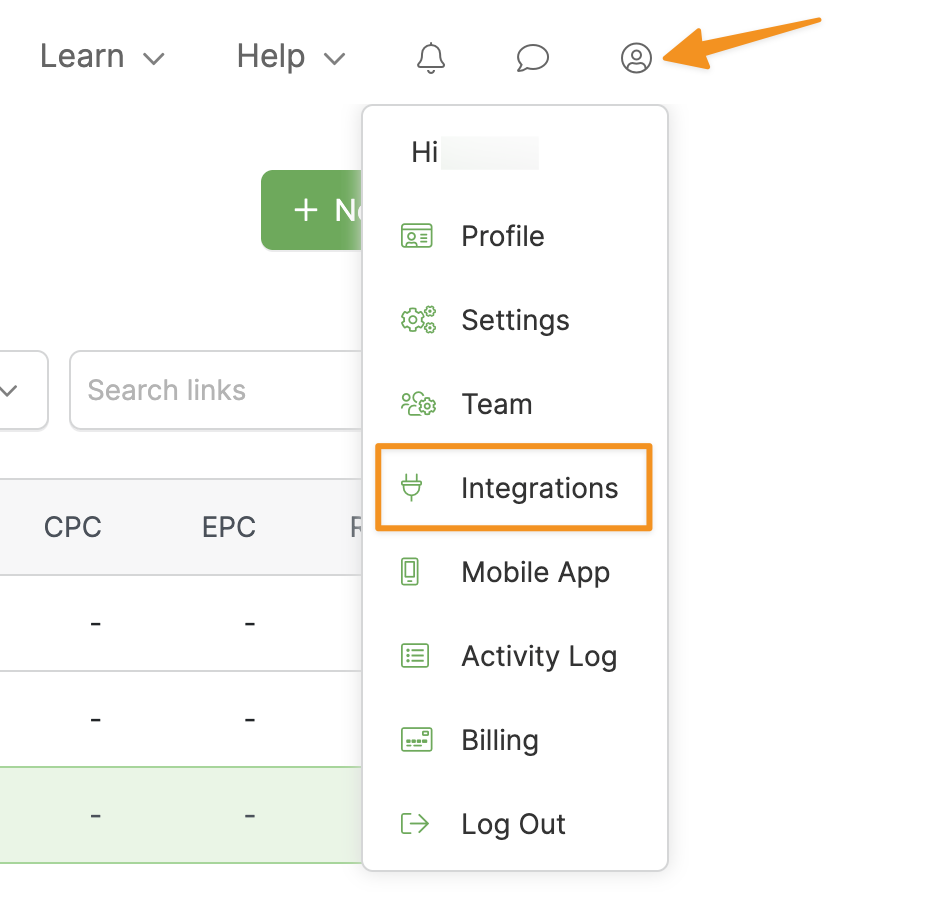This screenshot has width=936, height=922.
Task: Click the Hi greeting in the menu
Action: click(x=425, y=153)
